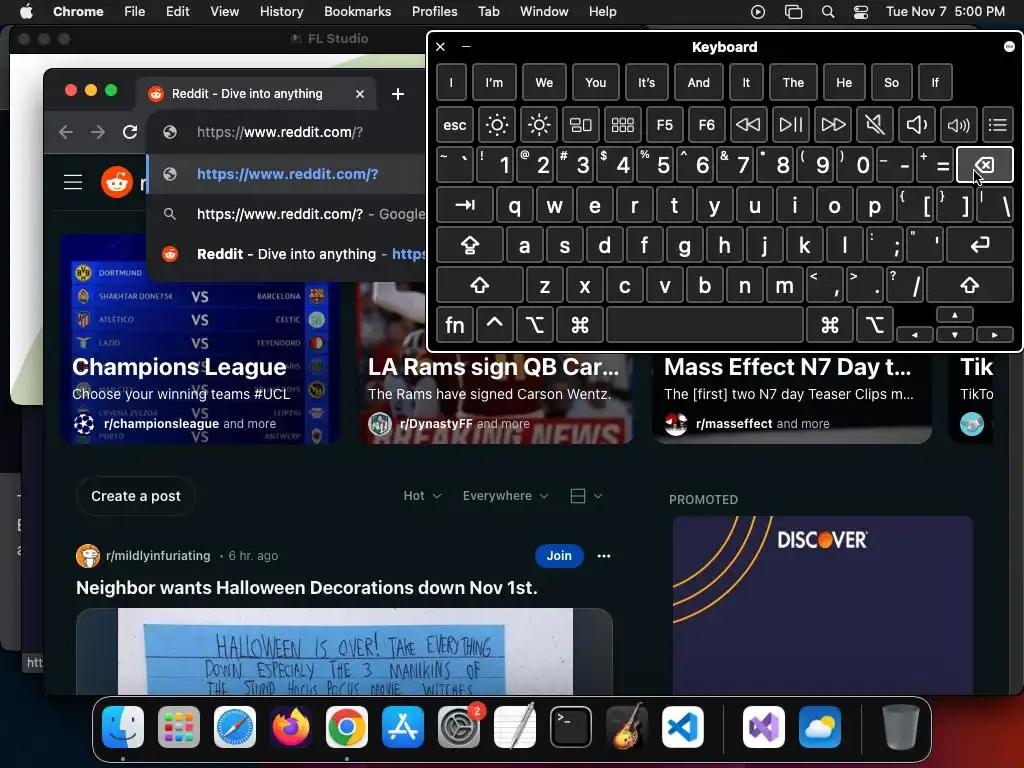Screen dimensions: 1024x768
Task: Click the tab key on virtual keyboard
Action: [x=464, y=205]
